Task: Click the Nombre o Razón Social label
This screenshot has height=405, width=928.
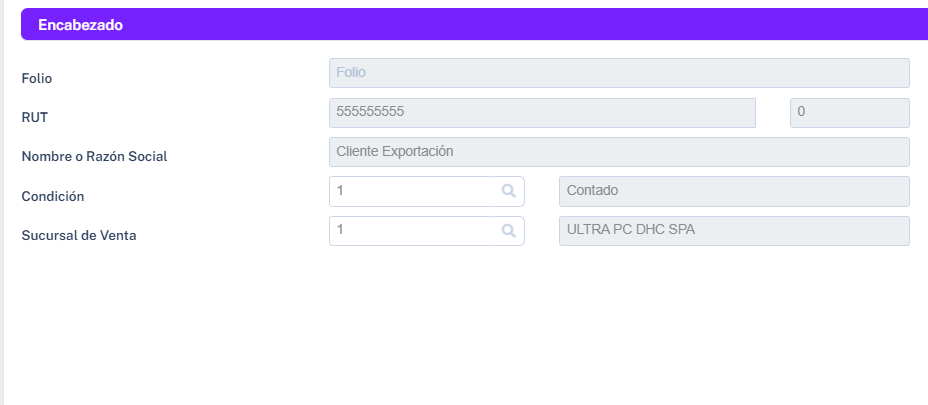Action: (94, 156)
